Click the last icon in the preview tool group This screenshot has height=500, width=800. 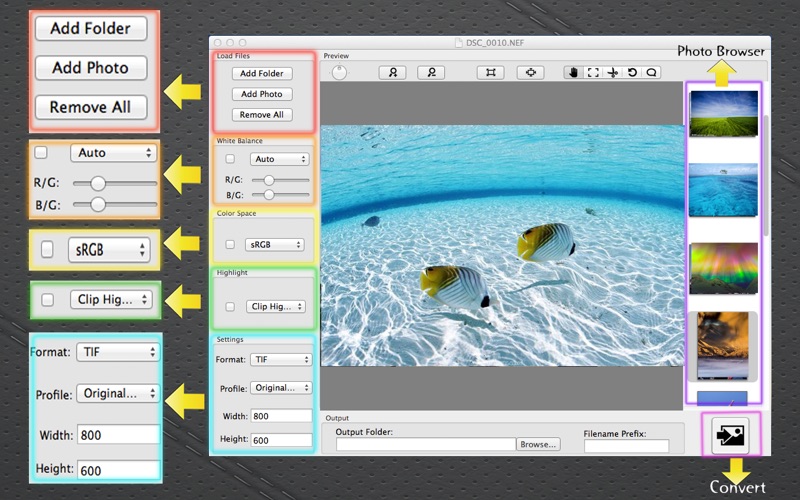652,72
